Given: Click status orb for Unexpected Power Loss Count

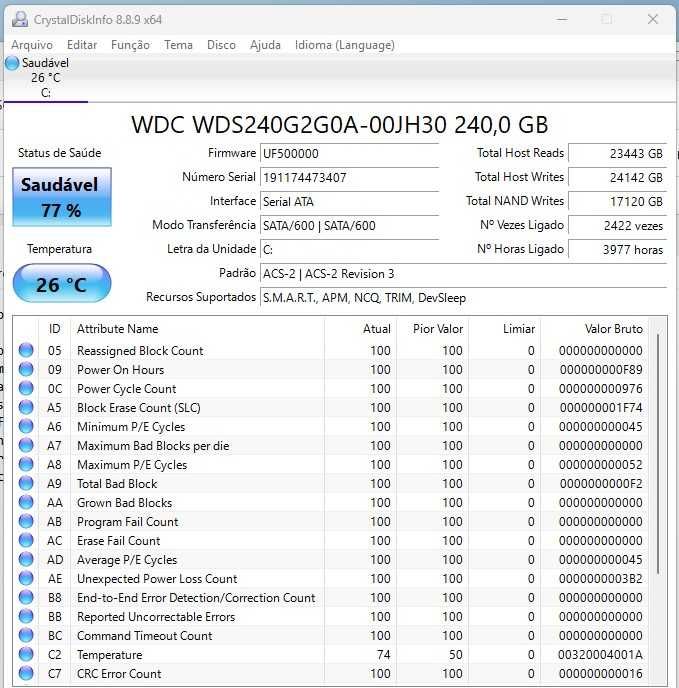Looking at the screenshot, I should tap(26, 578).
